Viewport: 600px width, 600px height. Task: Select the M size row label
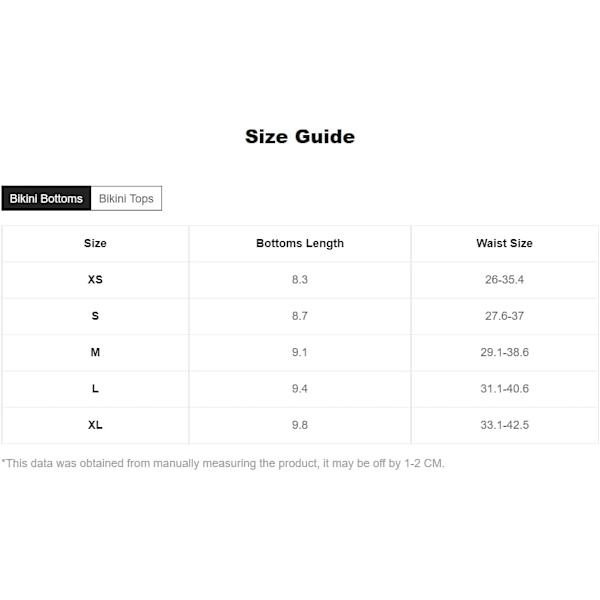click(95, 352)
